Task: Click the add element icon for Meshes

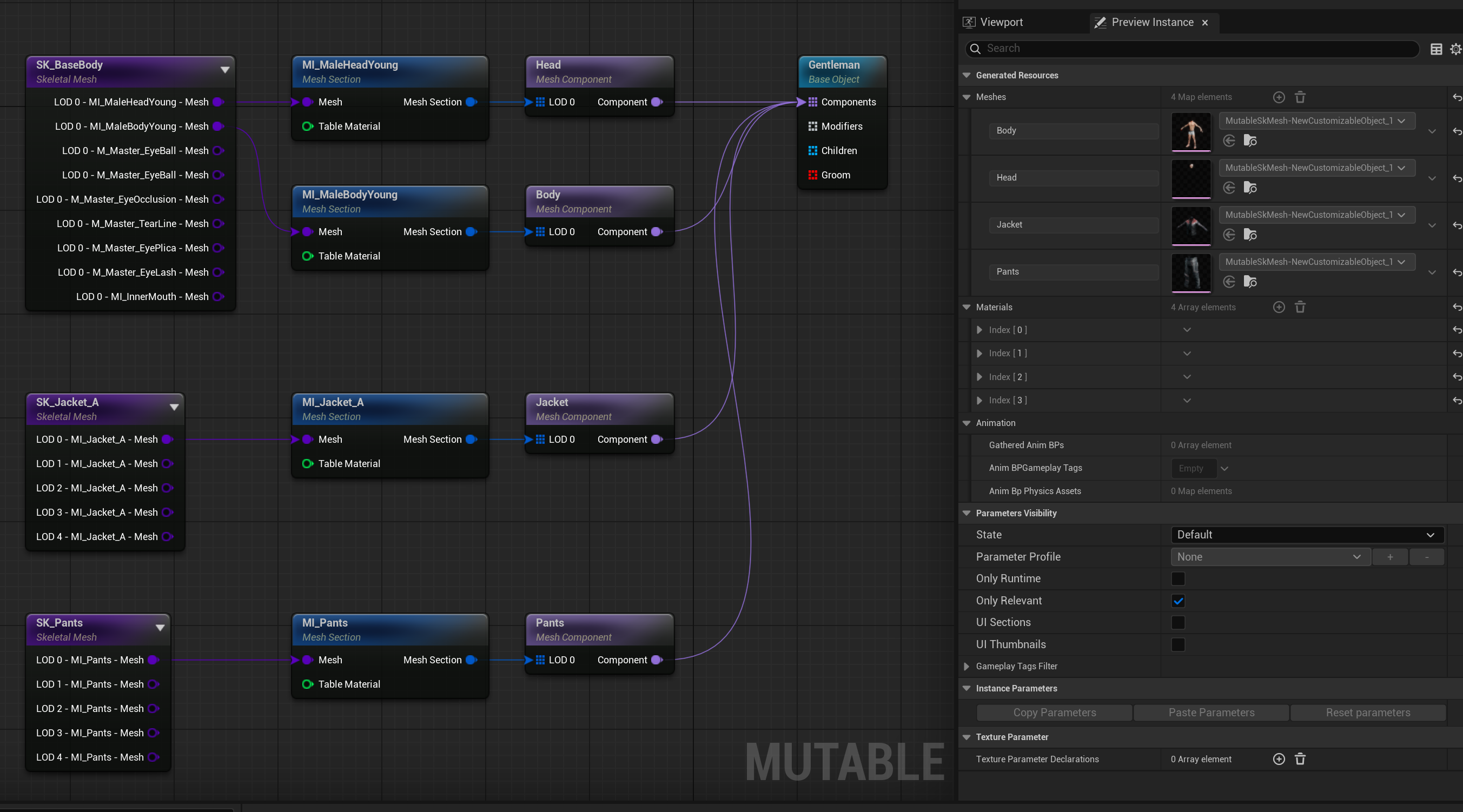Action: pos(1279,97)
